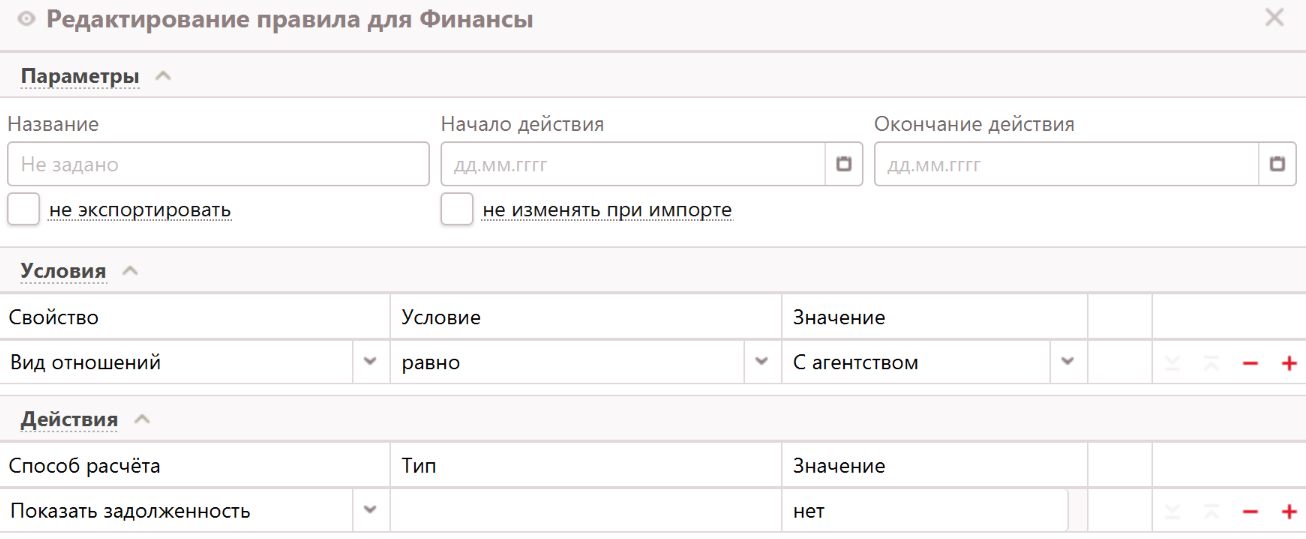Collapse the Условия section

click(x=130, y=271)
